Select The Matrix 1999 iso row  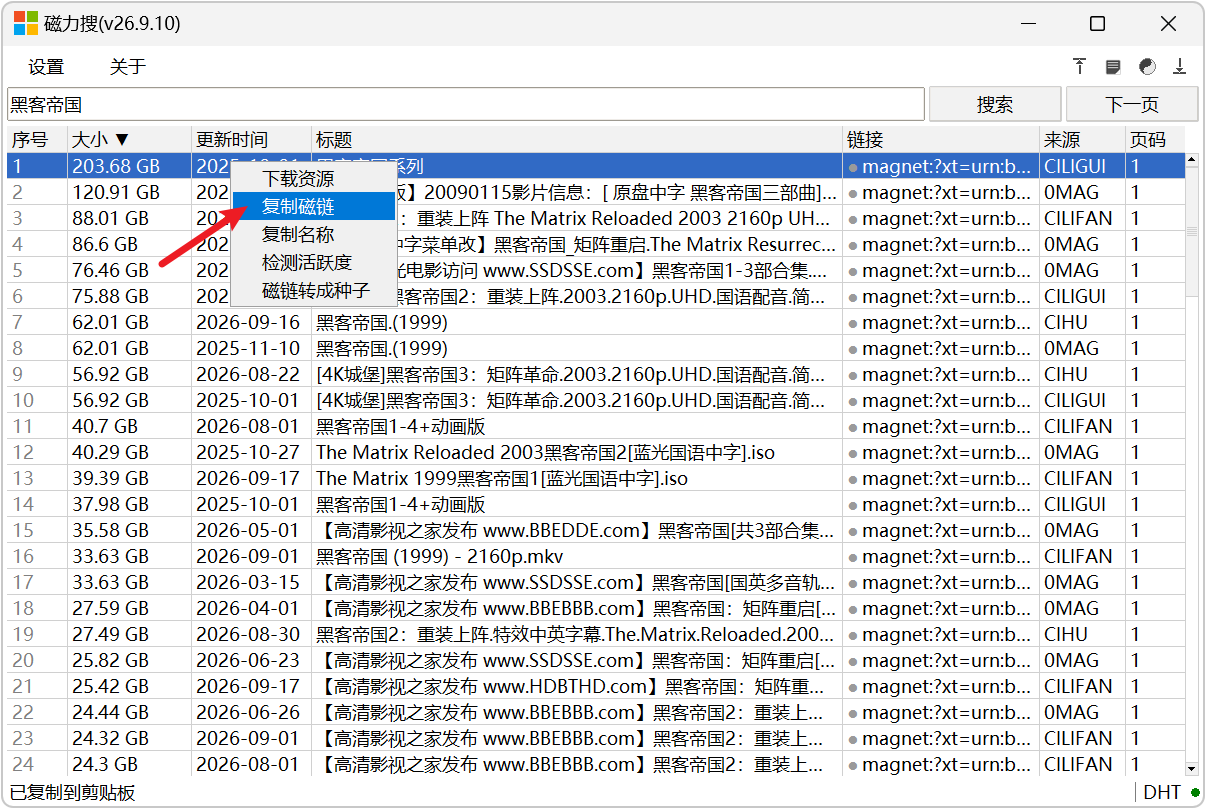(596, 478)
